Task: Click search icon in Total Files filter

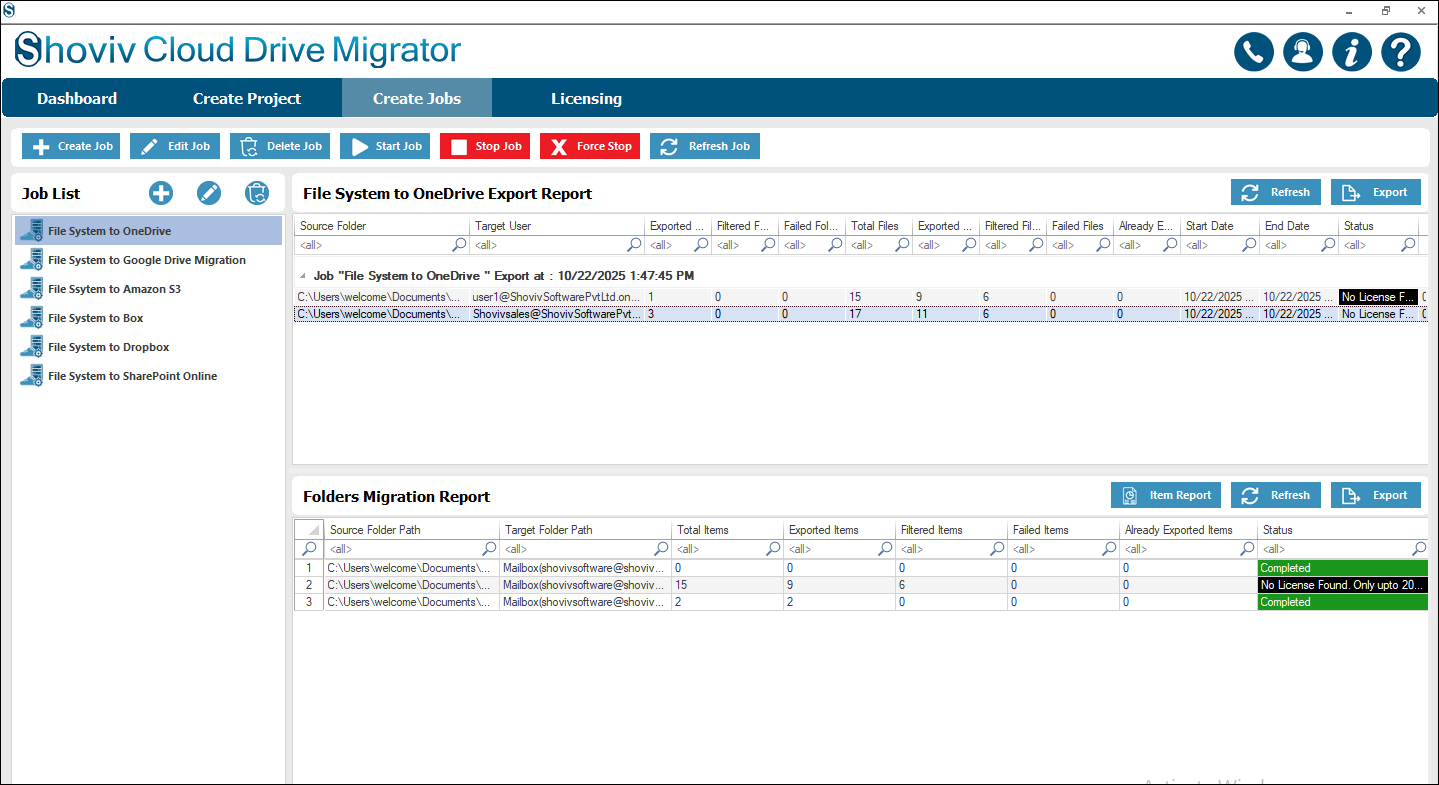Action: click(x=902, y=245)
